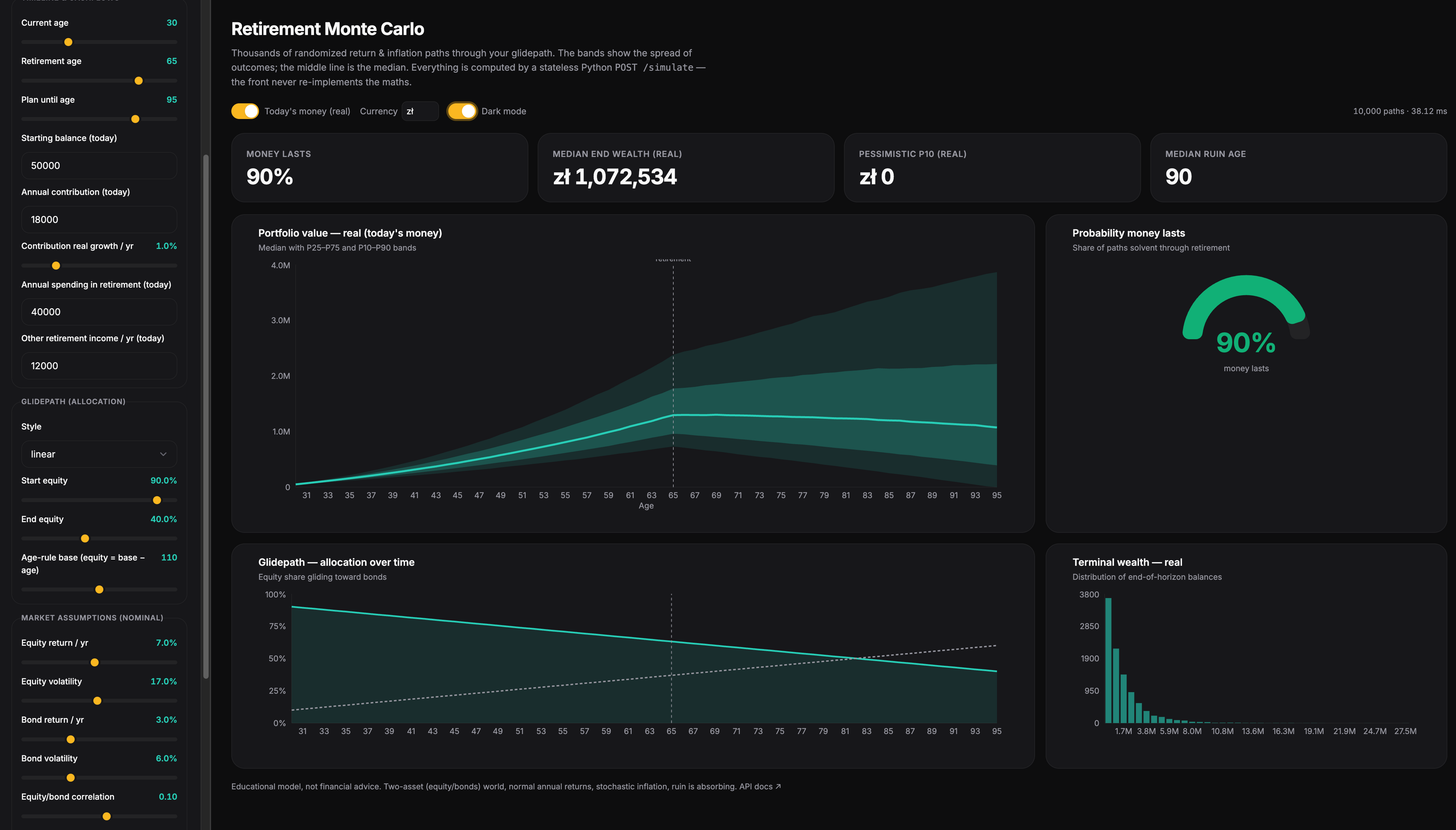Click the correlation value '0.10'
This screenshot has height=830, width=1456.
168,797
